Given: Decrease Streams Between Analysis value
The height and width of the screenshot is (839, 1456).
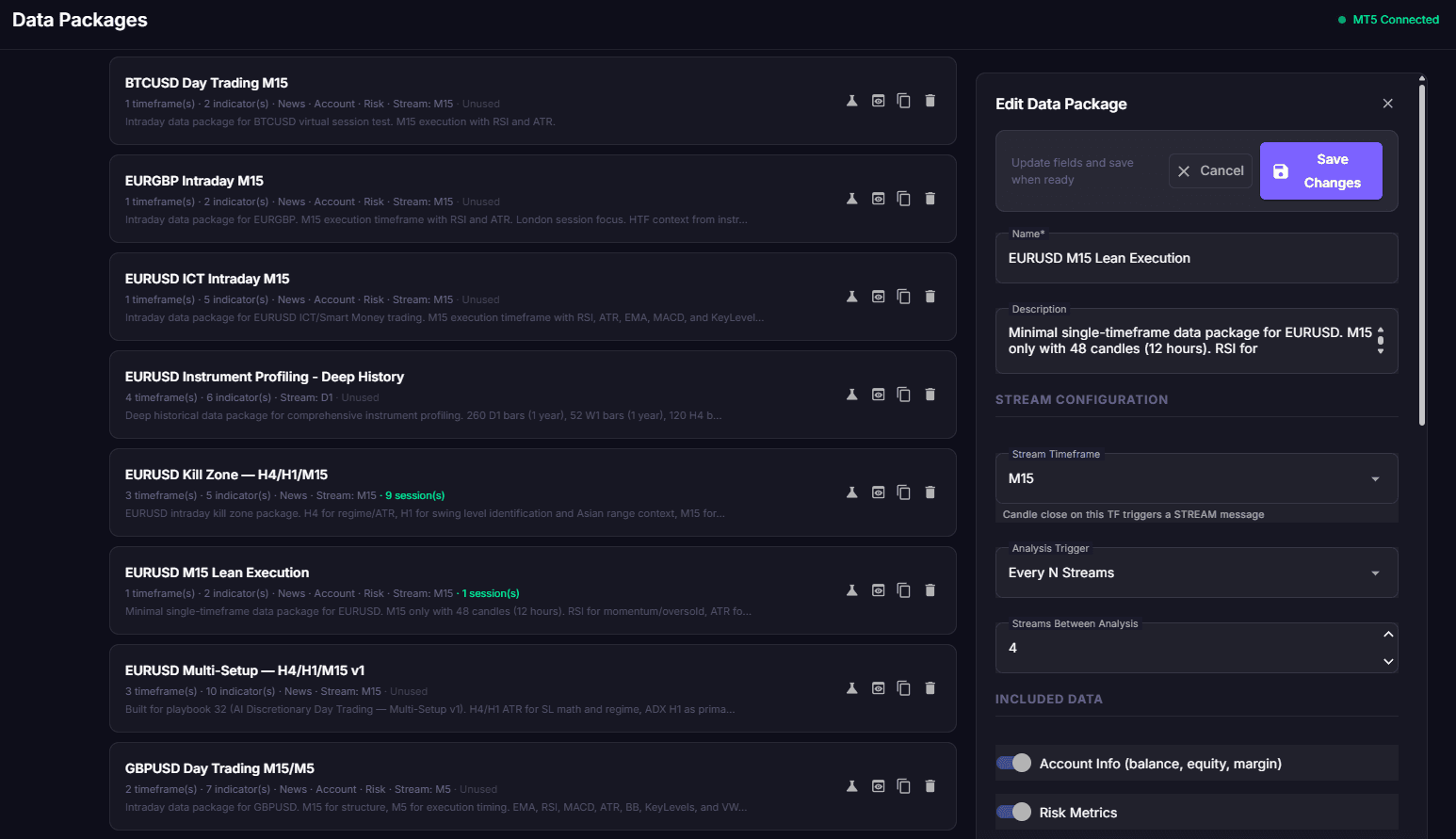Looking at the screenshot, I should (x=1388, y=661).
